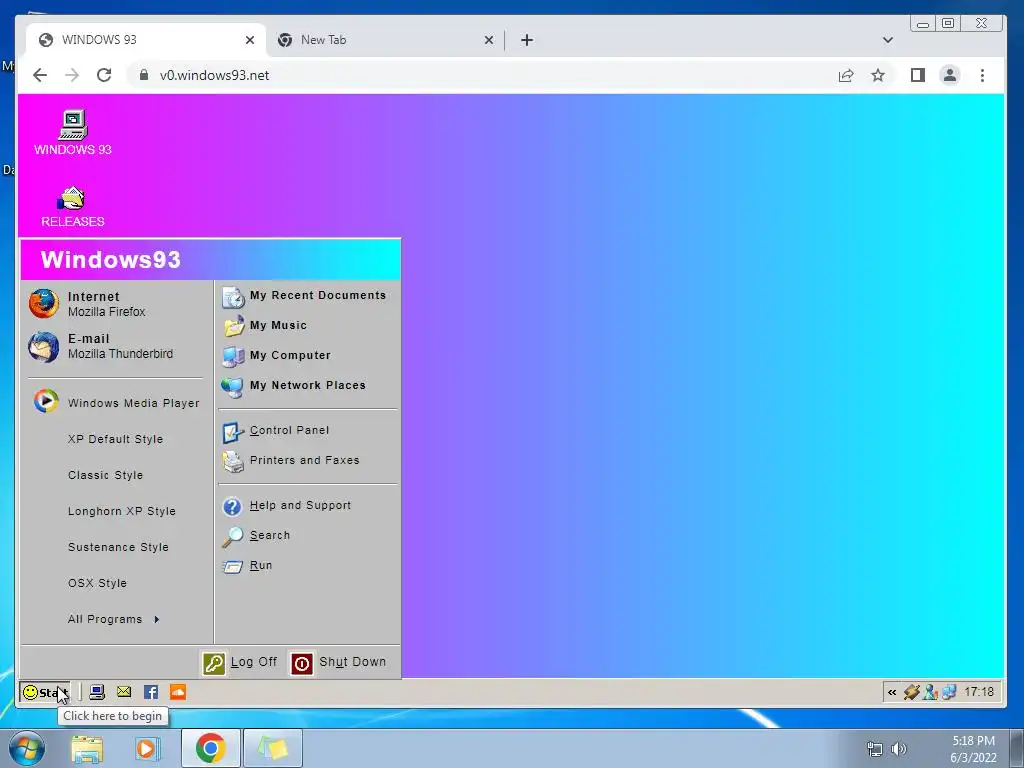
Task: Click the computer quick launch icon
Action: pos(97,692)
